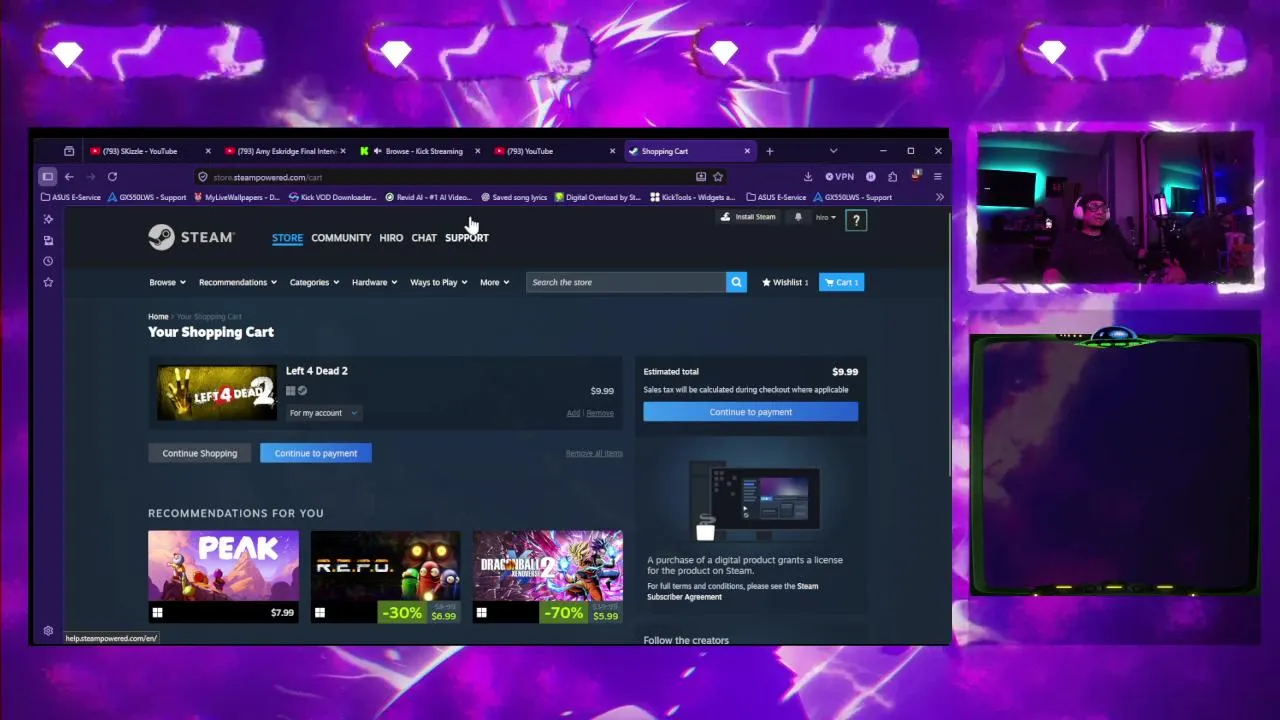Open the sidebar settings gear icon
Image resolution: width=1280 pixels, height=720 pixels.
tap(48, 631)
